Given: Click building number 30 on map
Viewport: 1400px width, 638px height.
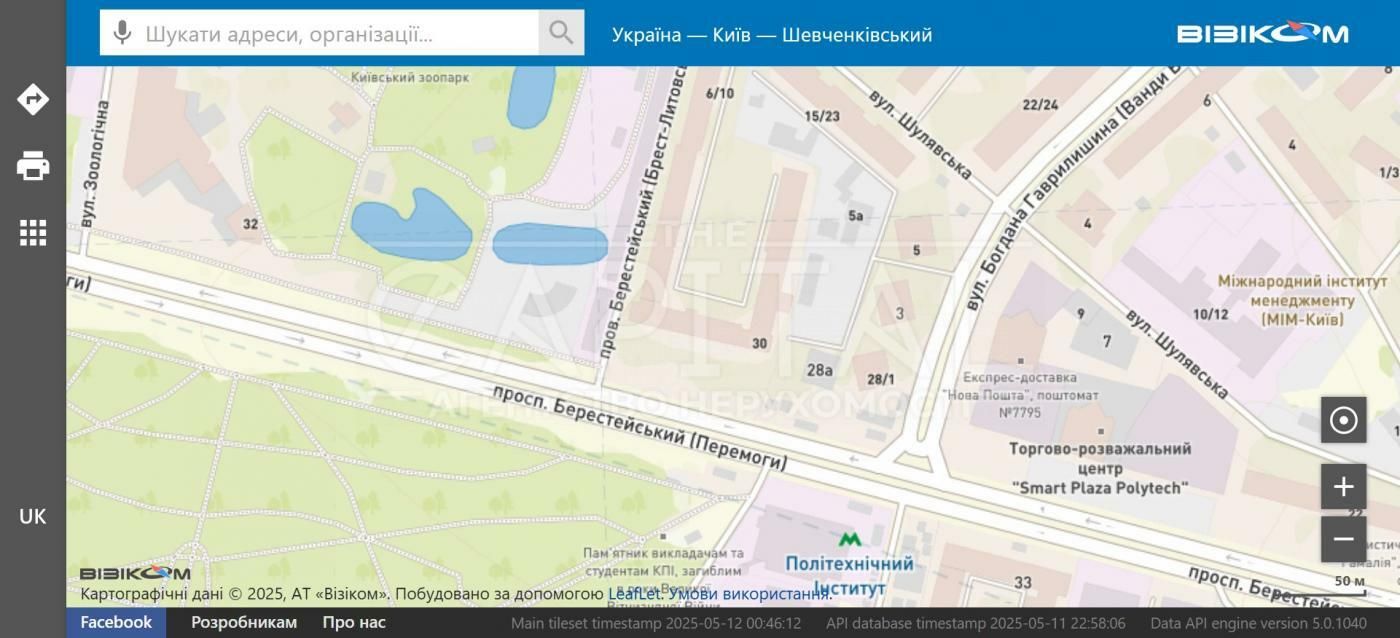Looking at the screenshot, I should pyautogui.click(x=759, y=343).
